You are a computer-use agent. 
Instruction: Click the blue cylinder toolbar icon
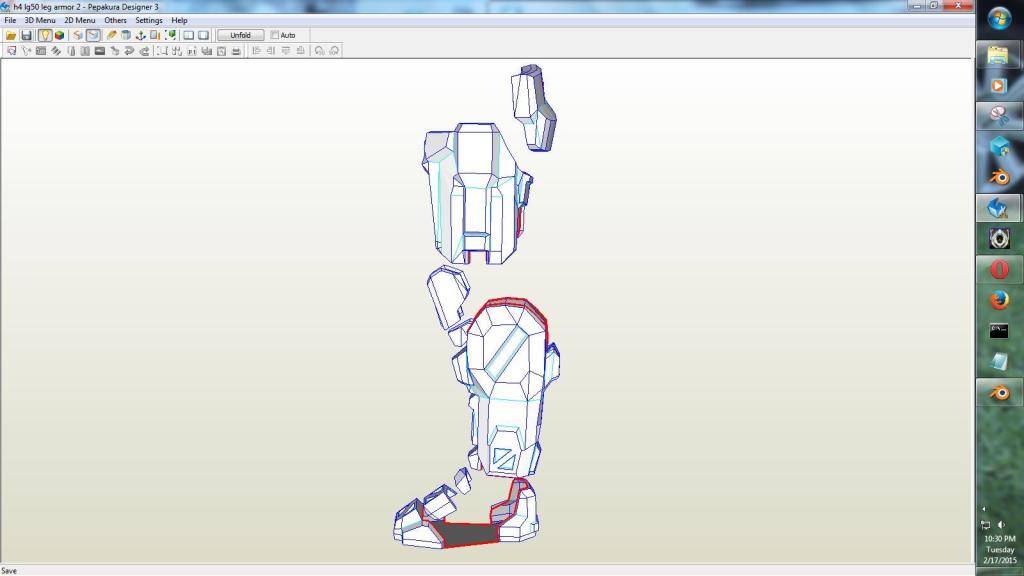[x=125, y=35]
